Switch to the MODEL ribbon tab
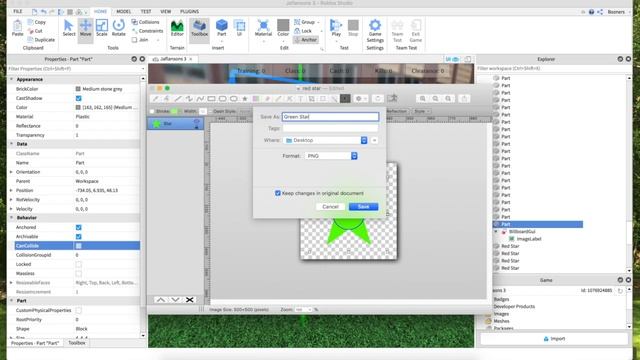The height and width of the screenshot is (360, 640). [x=123, y=11]
